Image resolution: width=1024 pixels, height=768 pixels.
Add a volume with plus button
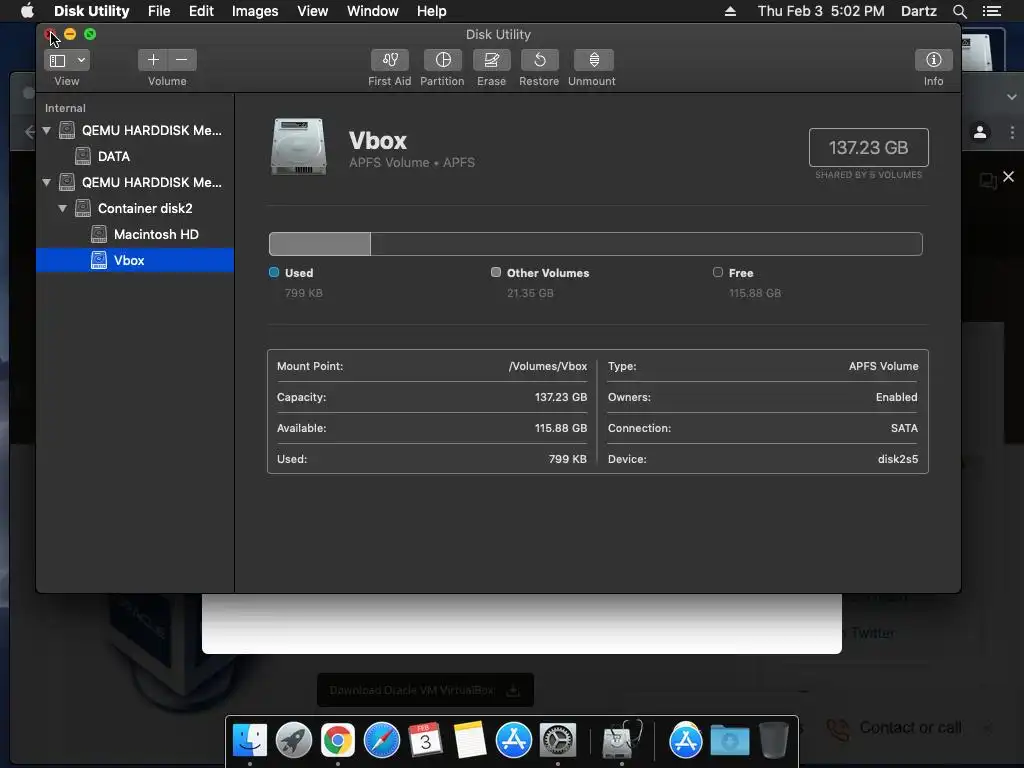[153, 60]
